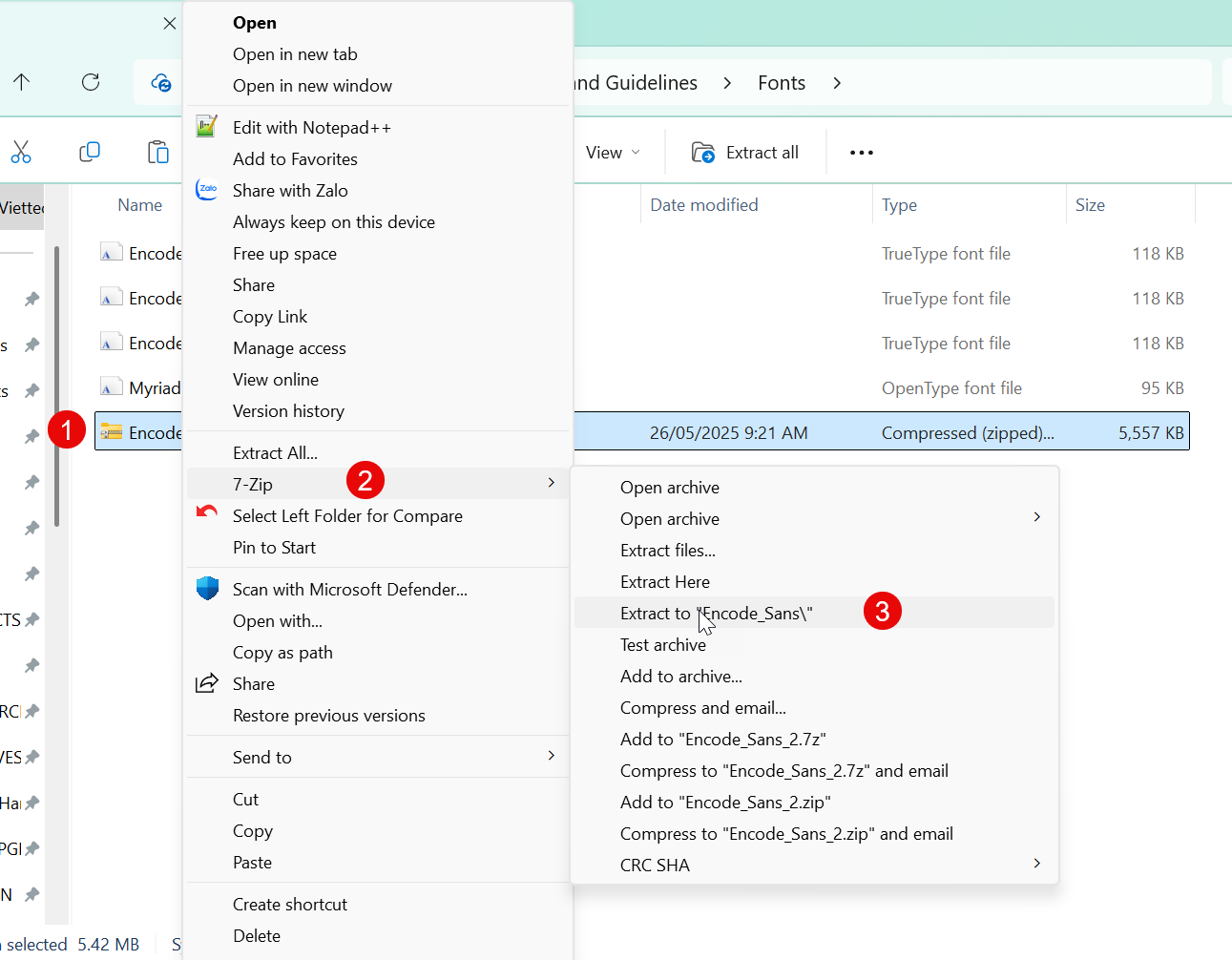Open the See more ellipsis menu
1232x960 pixels.
pyautogui.click(x=862, y=153)
